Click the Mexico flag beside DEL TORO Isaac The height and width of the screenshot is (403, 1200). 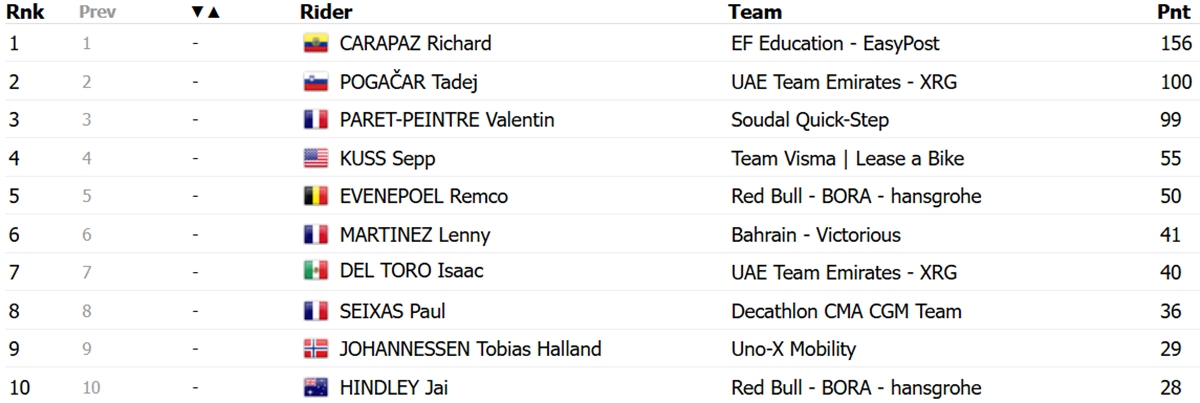(316, 273)
